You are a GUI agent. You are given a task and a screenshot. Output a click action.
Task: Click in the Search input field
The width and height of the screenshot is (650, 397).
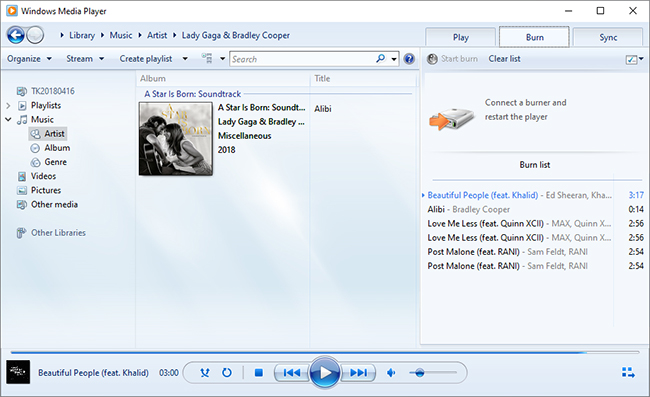302,59
